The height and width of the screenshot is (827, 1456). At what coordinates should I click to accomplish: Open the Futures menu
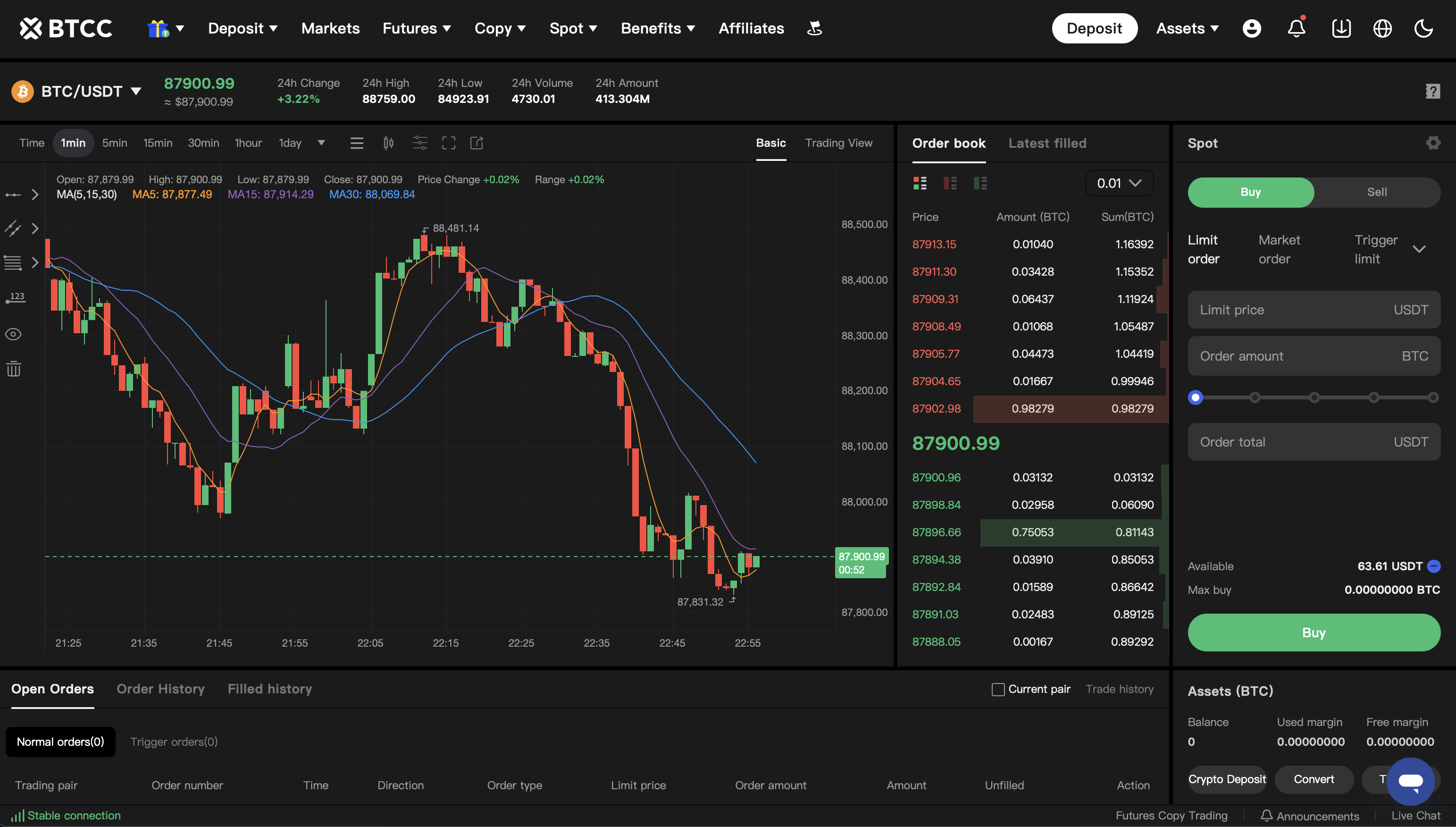coord(417,28)
